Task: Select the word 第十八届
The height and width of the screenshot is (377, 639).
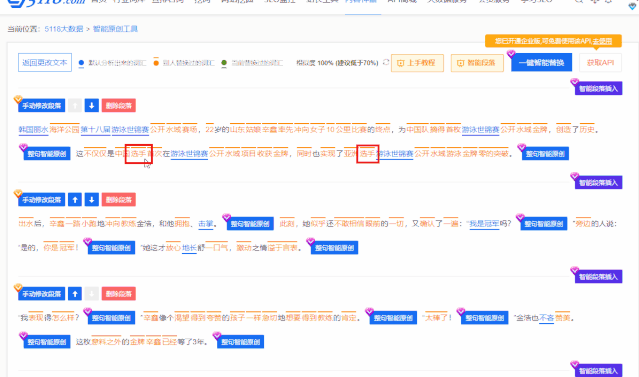Action: point(96,130)
